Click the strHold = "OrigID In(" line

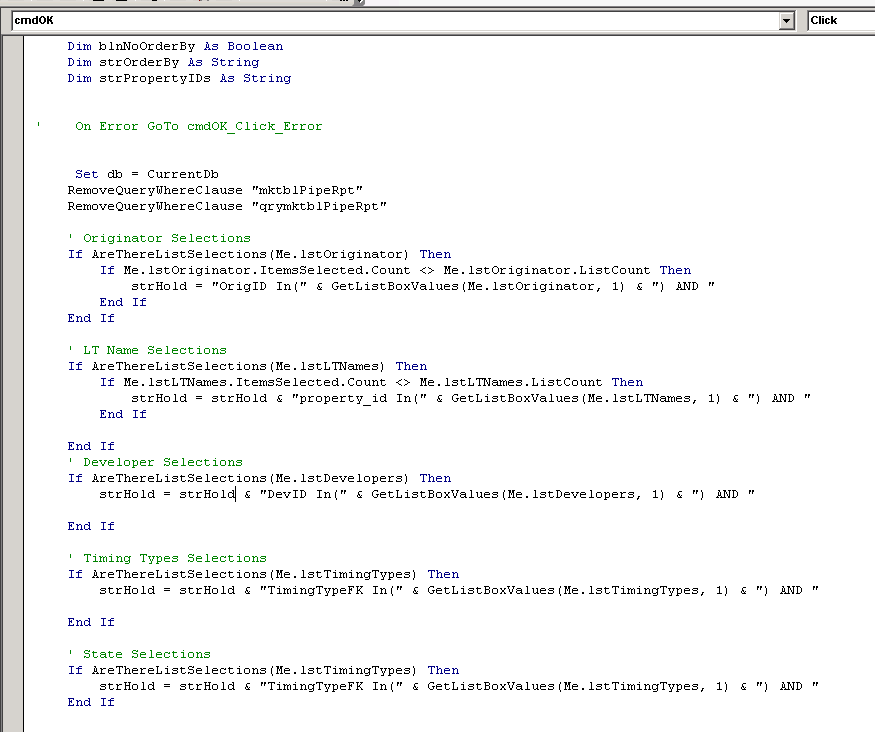[423, 286]
